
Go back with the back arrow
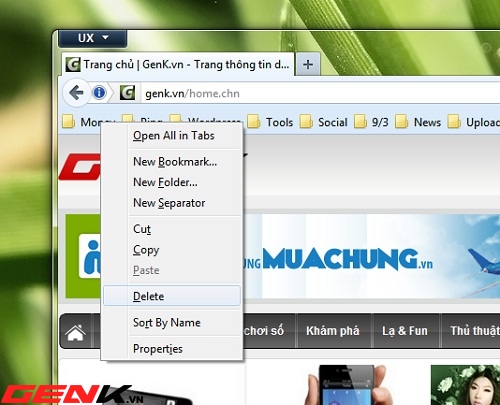click(x=76, y=93)
